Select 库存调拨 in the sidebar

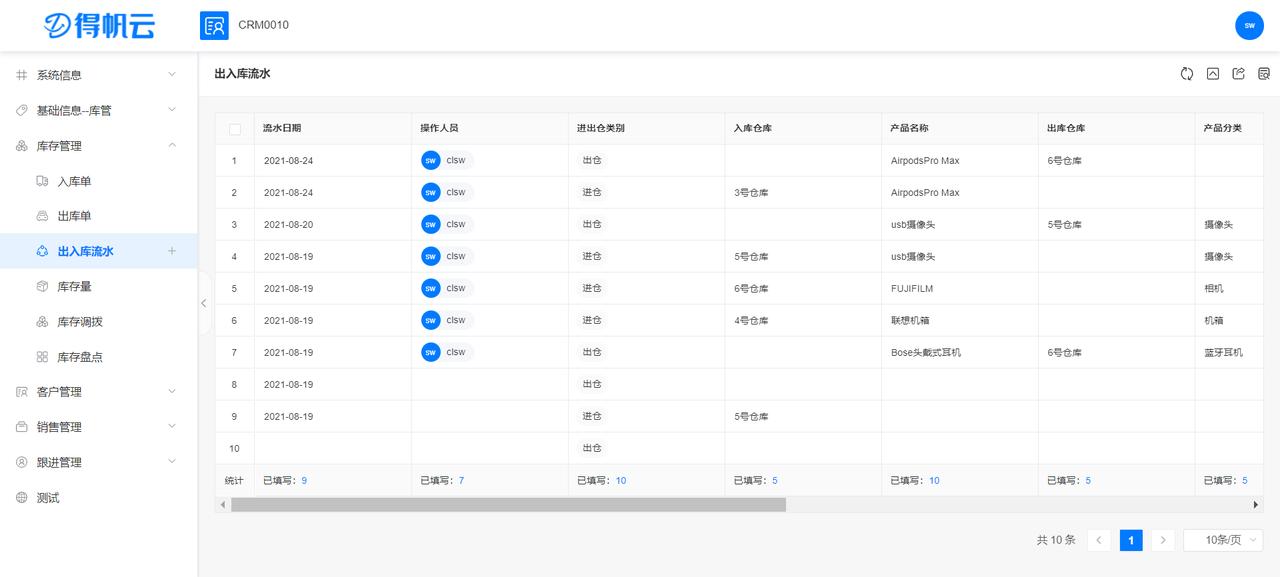80,322
